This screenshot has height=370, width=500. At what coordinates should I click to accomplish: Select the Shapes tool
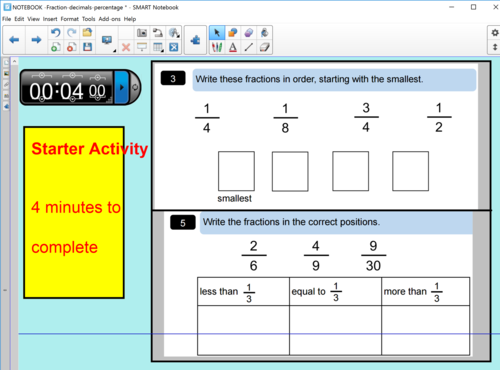(x=233, y=33)
